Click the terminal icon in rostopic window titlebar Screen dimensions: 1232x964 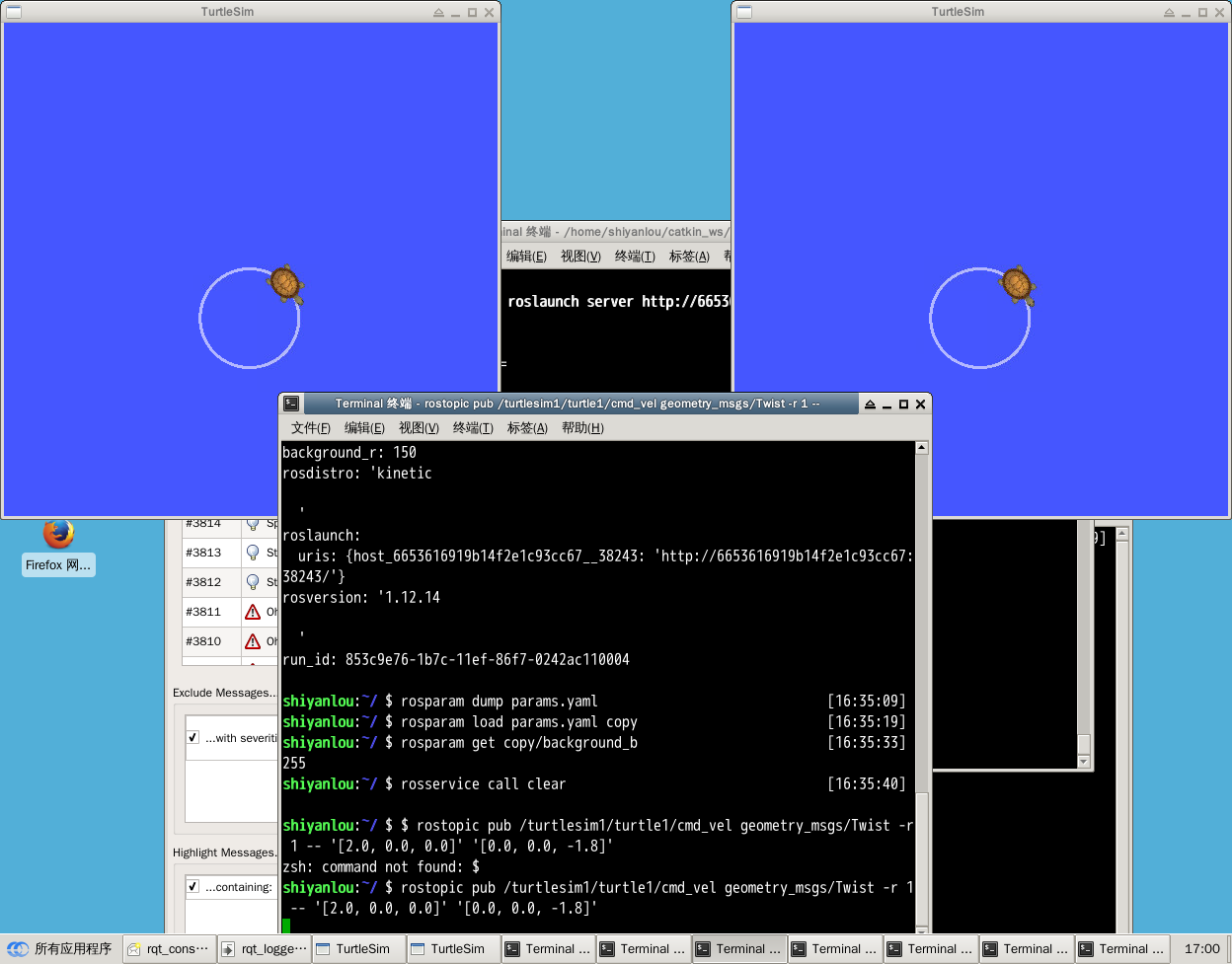click(291, 404)
